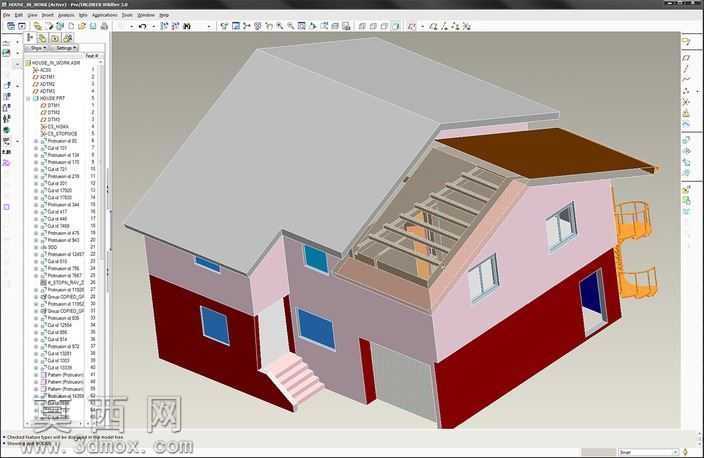The width and height of the screenshot is (704, 458).
Task: Click the Zoom Out magnifier icon
Action: 290,26
